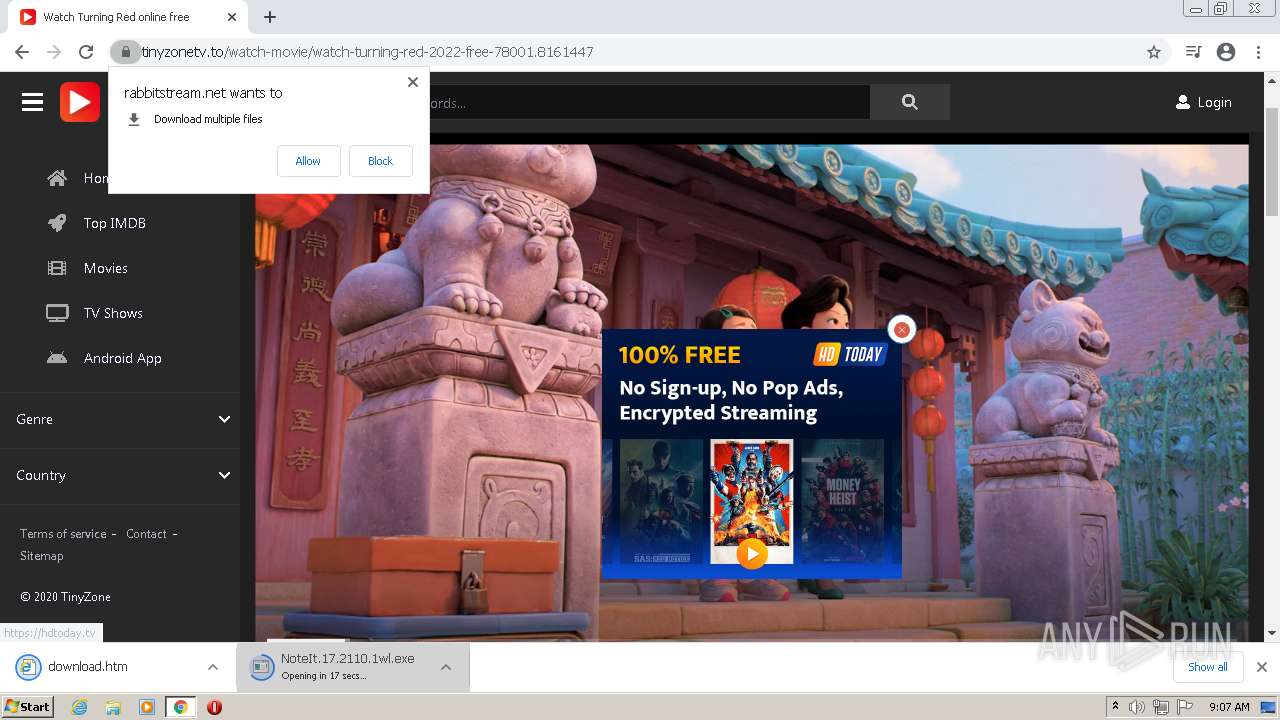This screenshot has height=720, width=1280.
Task: Click the TV icon beside TV Shows
Action: pyautogui.click(x=57, y=313)
